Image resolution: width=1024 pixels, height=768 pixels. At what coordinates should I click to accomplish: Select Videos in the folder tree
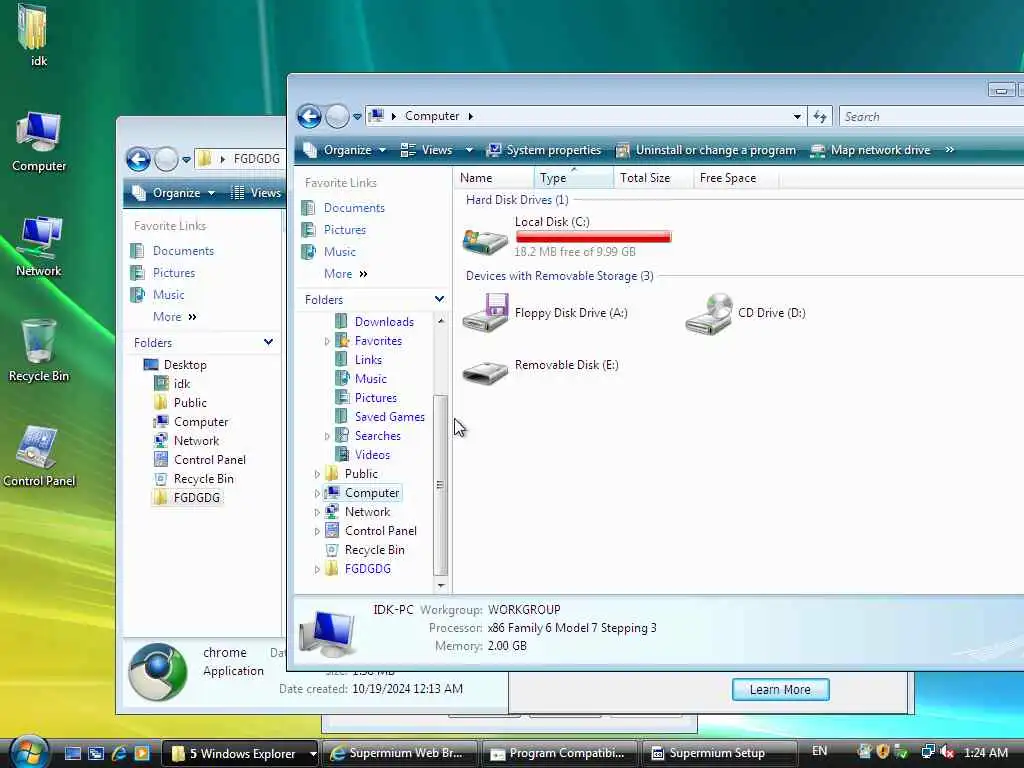pyautogui.click(x=372, y=455)
